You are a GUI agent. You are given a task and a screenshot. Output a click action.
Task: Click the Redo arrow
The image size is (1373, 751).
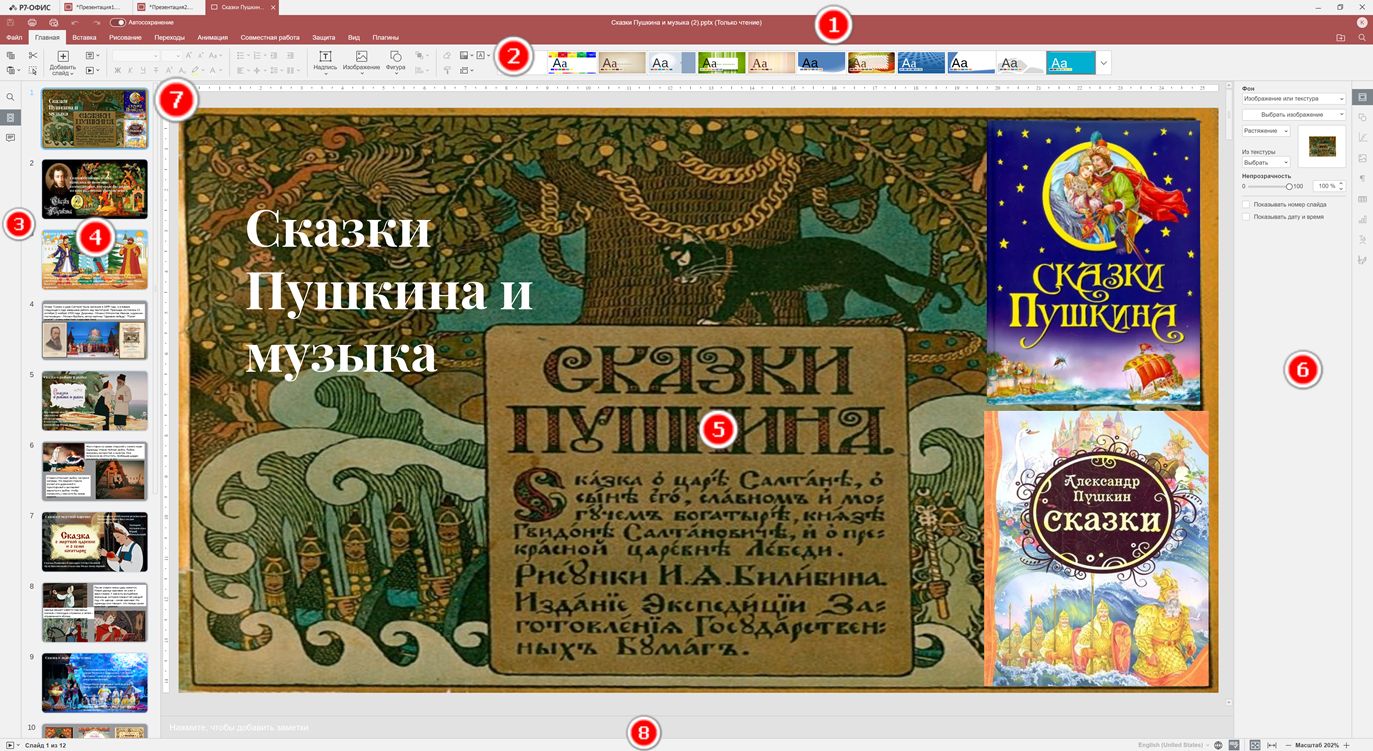pyautogui.click(x=96, y=22)
